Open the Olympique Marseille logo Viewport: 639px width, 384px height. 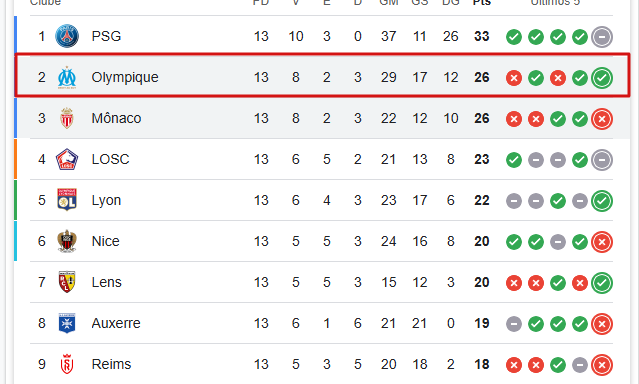[67, 77]
